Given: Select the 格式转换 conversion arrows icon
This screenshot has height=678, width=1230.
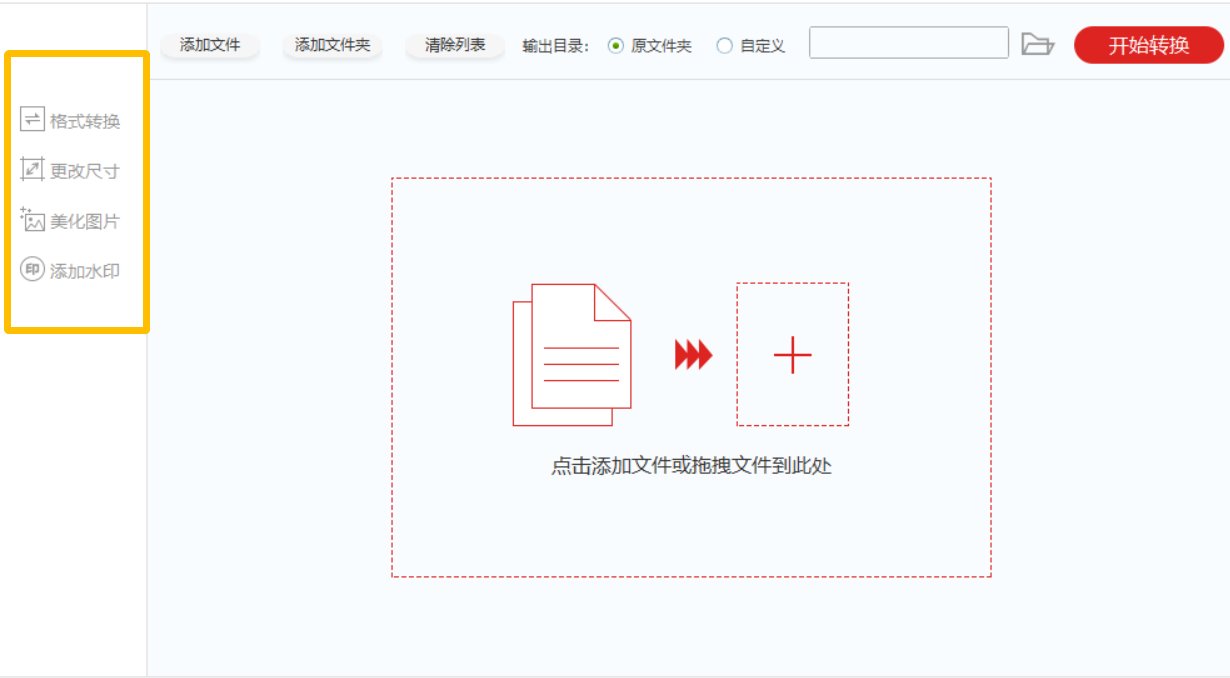Looking at the screenshot, I should pyautogui.click(x=32, y=121).
